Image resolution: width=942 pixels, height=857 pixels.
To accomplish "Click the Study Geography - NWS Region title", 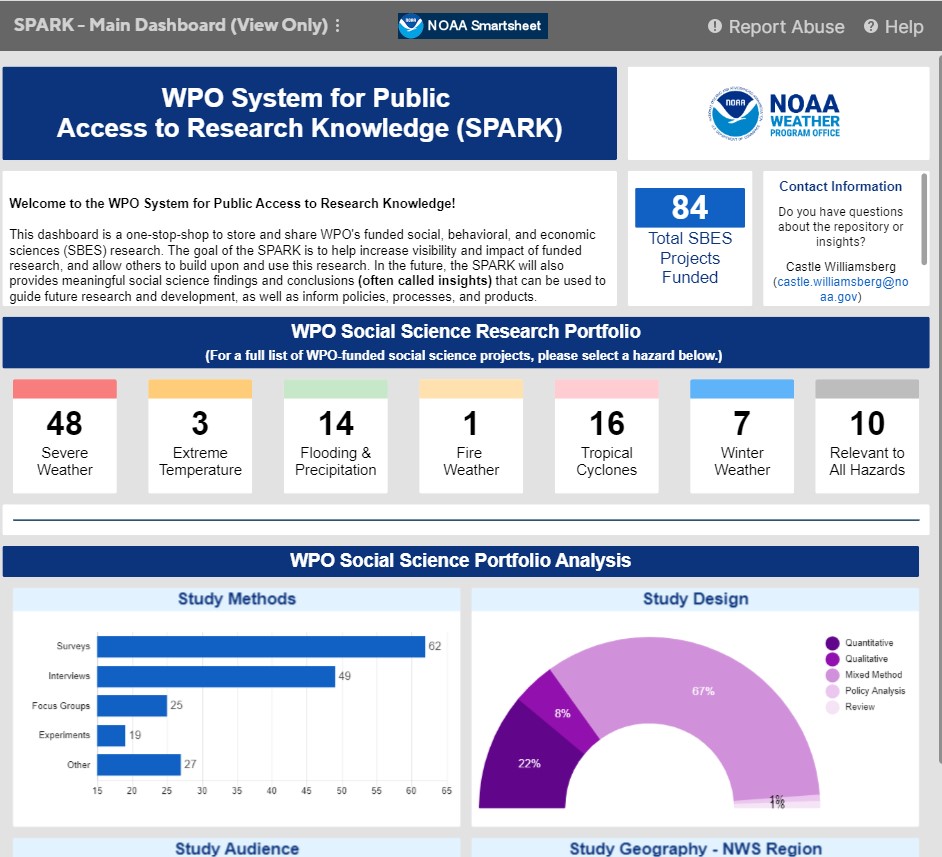I will pyautogui.click(x=696, y=848).
